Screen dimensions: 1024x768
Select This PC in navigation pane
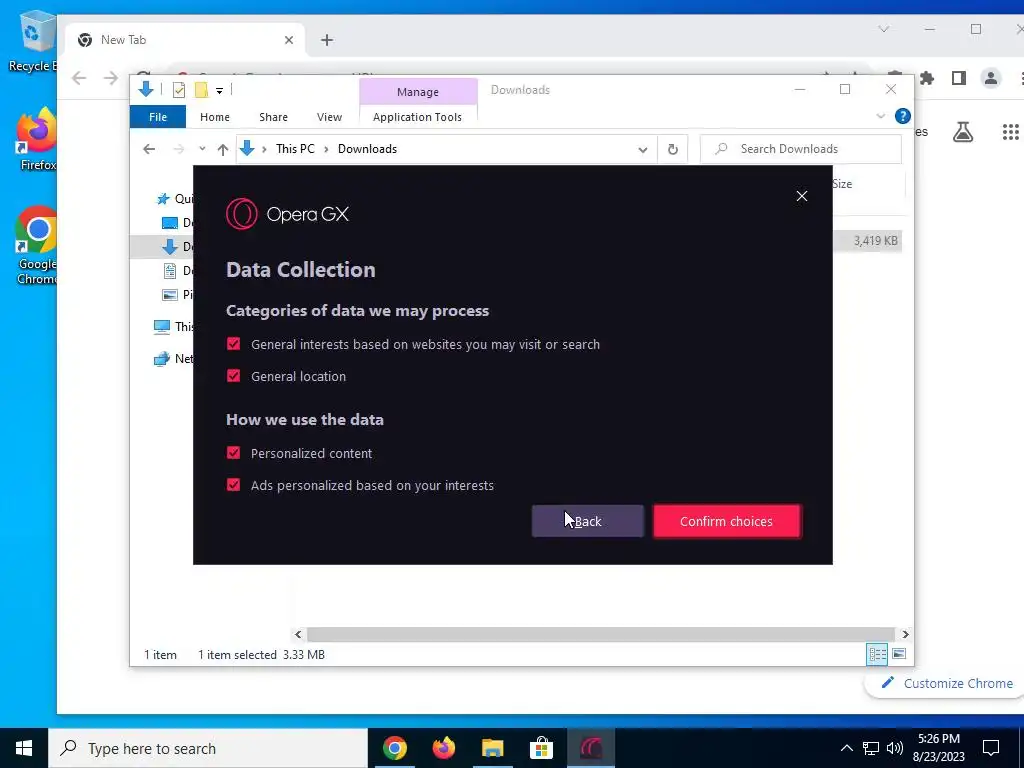coord(174,327)
